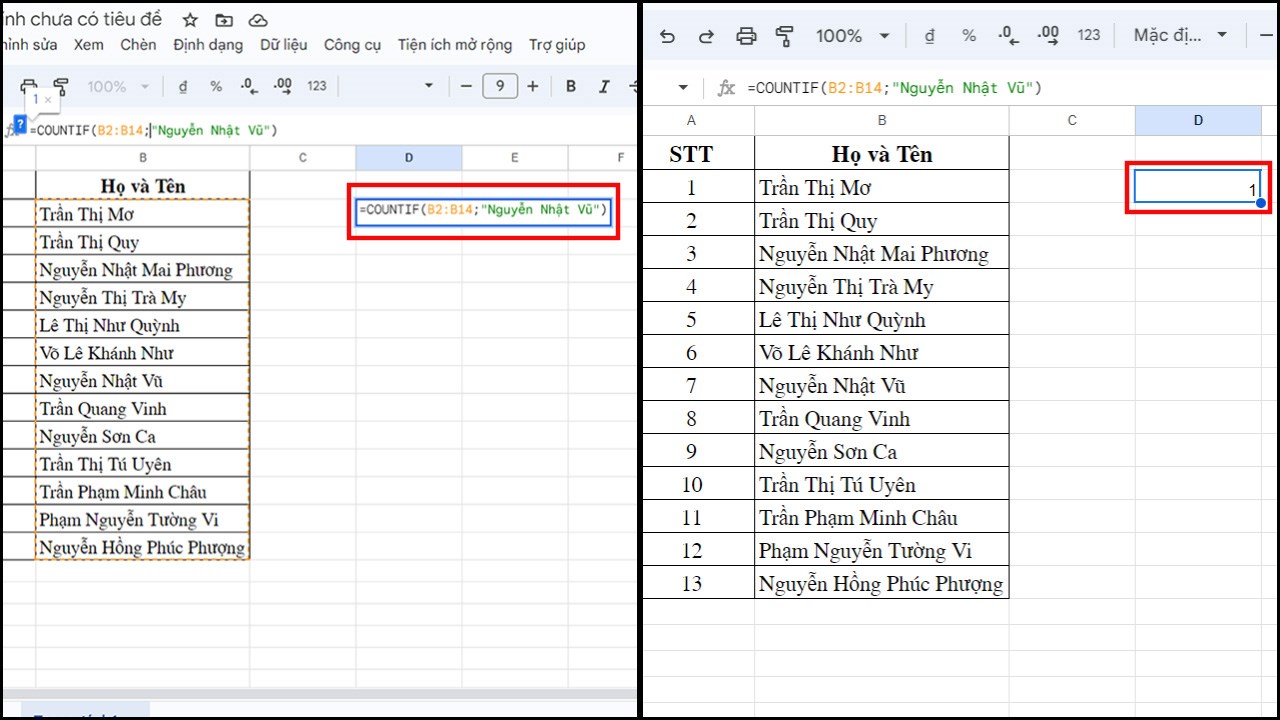The height and width of the screenshot is (720, 1280).
Task: Apply percent format in right window toolbar
Action: pos(969,36)
